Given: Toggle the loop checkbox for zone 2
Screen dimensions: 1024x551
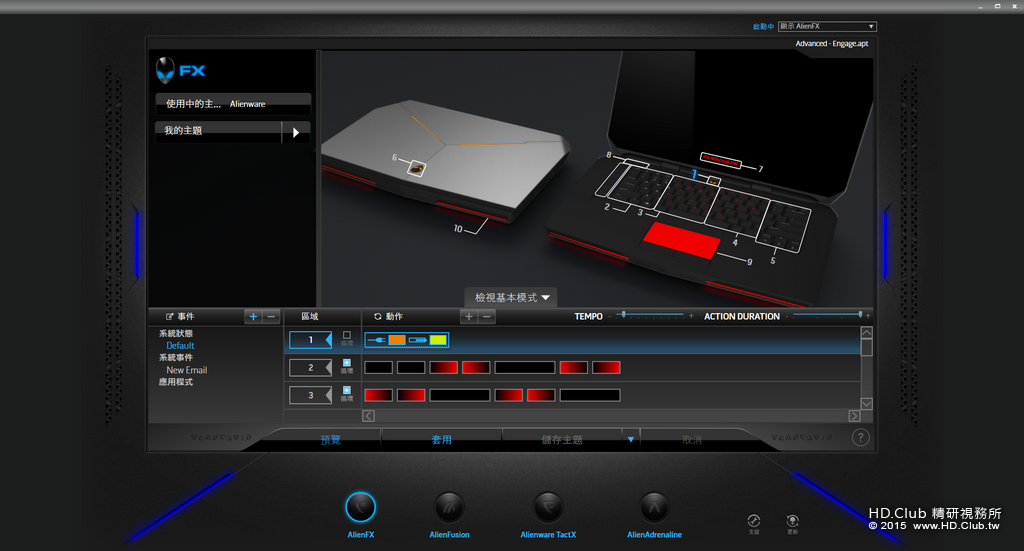Looking at the screenshot, I should coord(347,363).
